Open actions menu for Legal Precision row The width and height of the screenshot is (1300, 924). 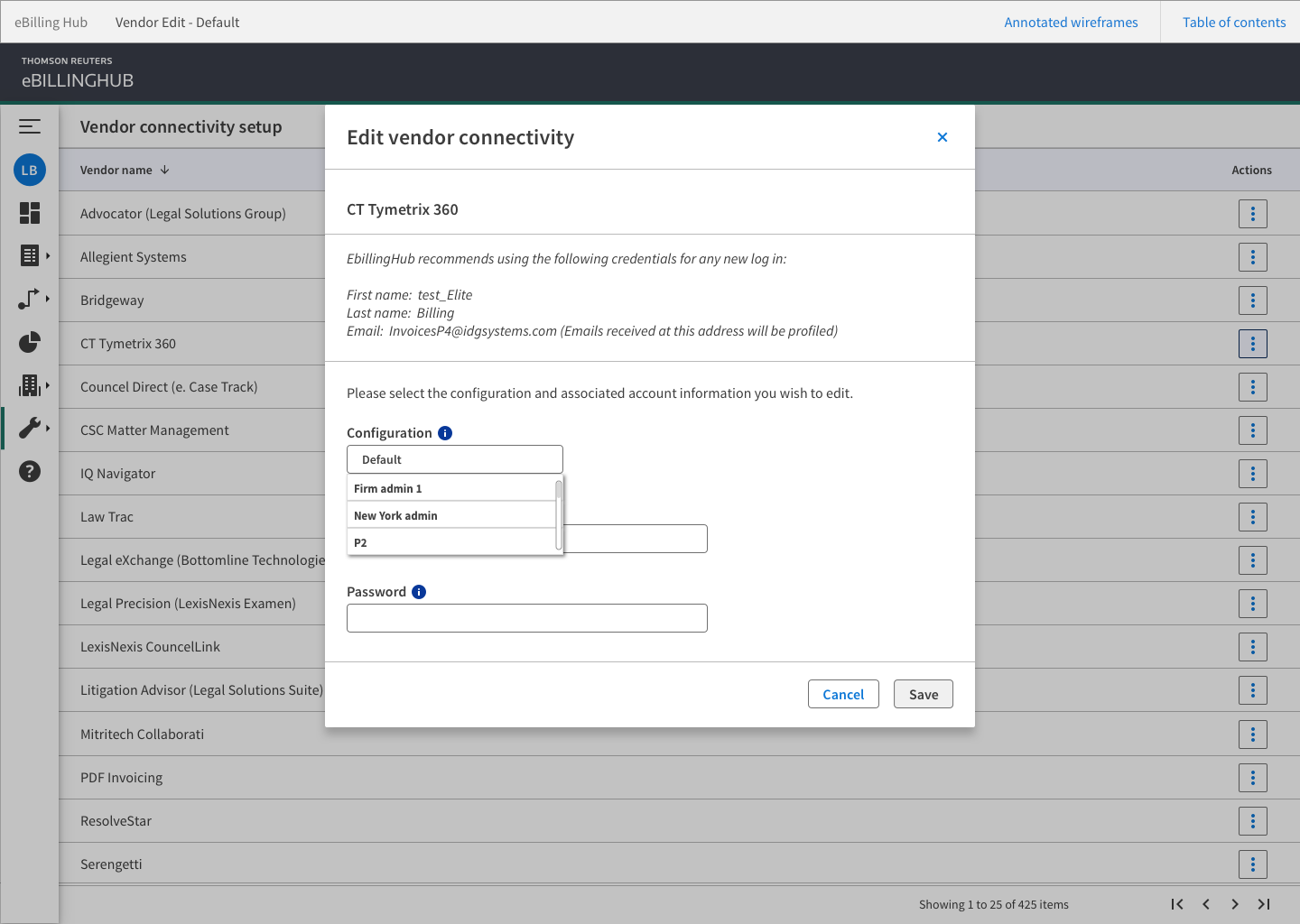click(x=1253, y=604)
